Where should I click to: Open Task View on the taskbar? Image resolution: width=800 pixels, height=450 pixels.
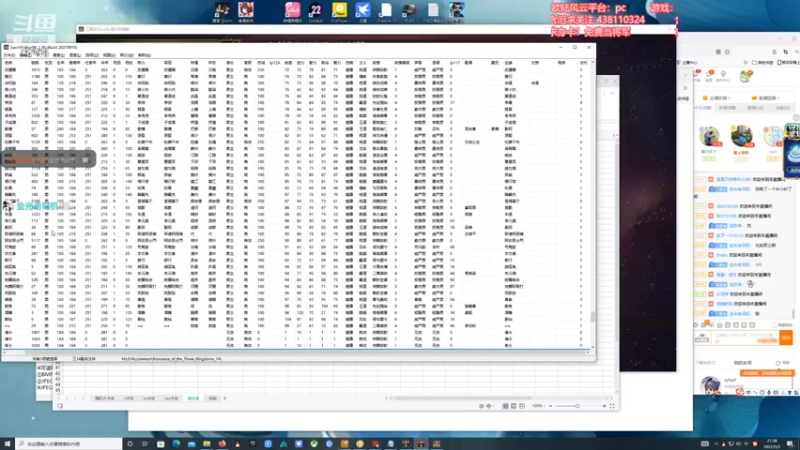tap(145, 444)
